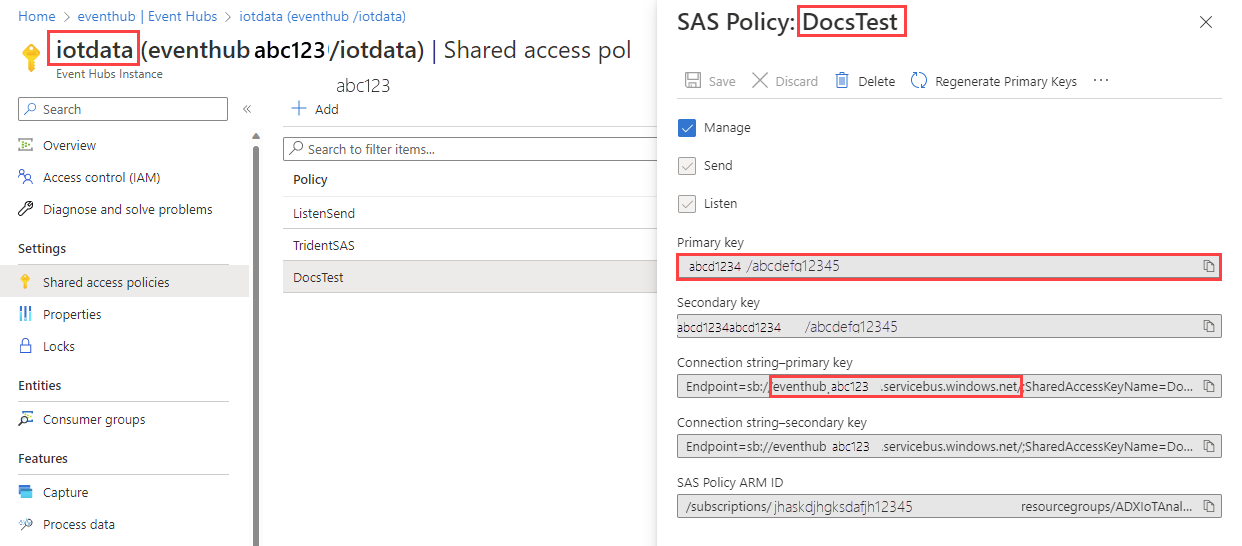The height and width of the screenshot is (546, 1242).
Task: Go to Home breadcrumb link
Action: pos(37,17)
